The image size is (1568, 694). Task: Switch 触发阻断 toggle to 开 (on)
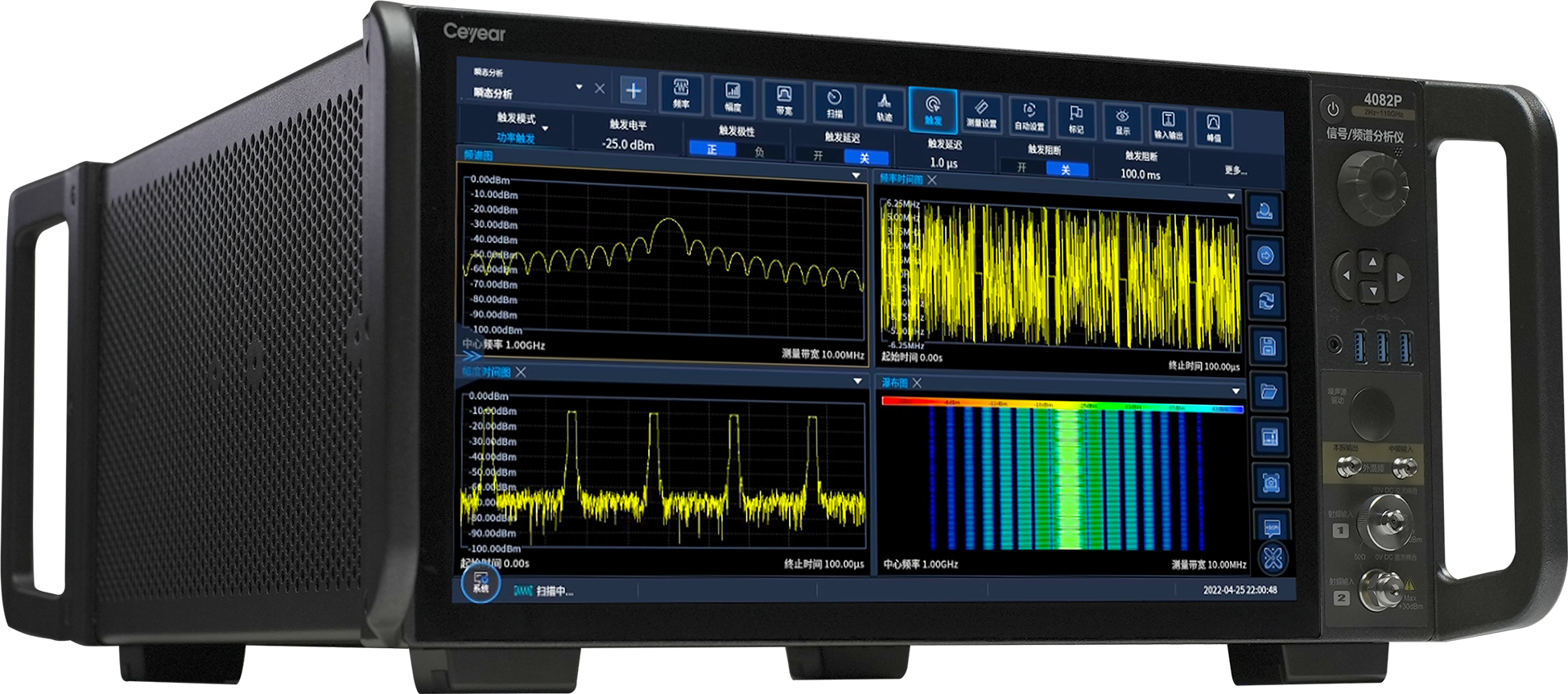click(x=1021, y=167)
